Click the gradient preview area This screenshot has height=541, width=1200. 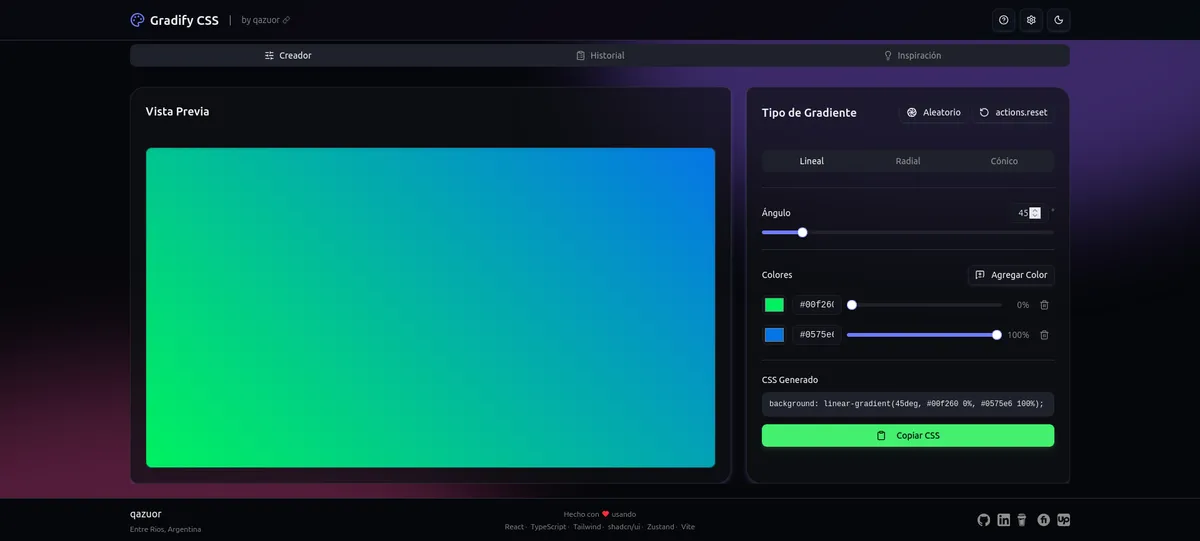point(431,308)
